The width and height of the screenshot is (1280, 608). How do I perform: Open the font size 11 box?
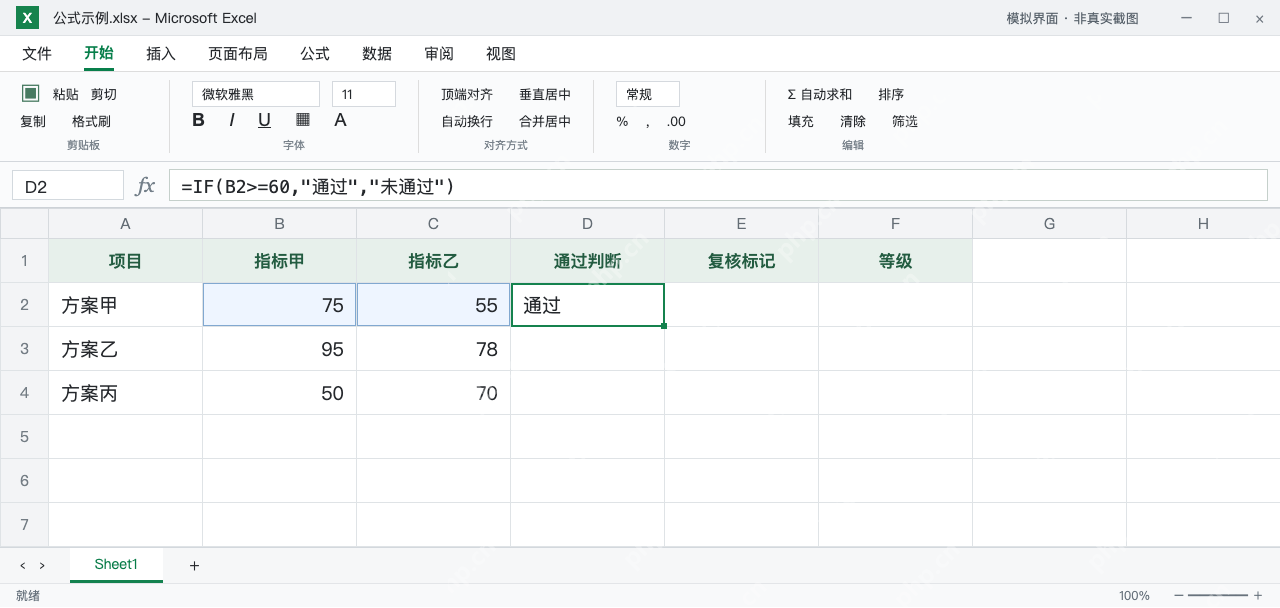(364, 94)
